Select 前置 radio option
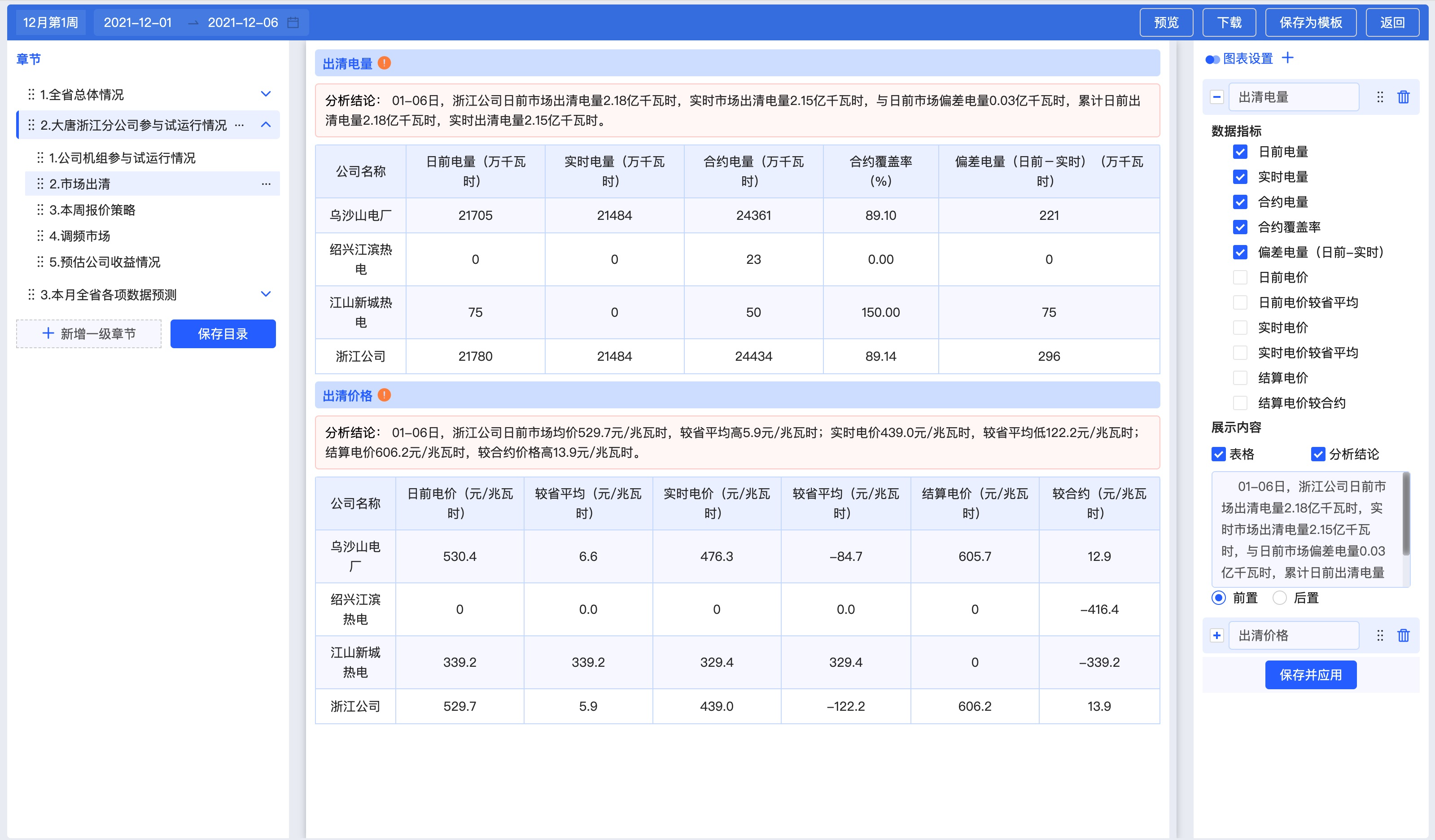Viewport: 1435px width, 840px height. tap(1218, 598)
